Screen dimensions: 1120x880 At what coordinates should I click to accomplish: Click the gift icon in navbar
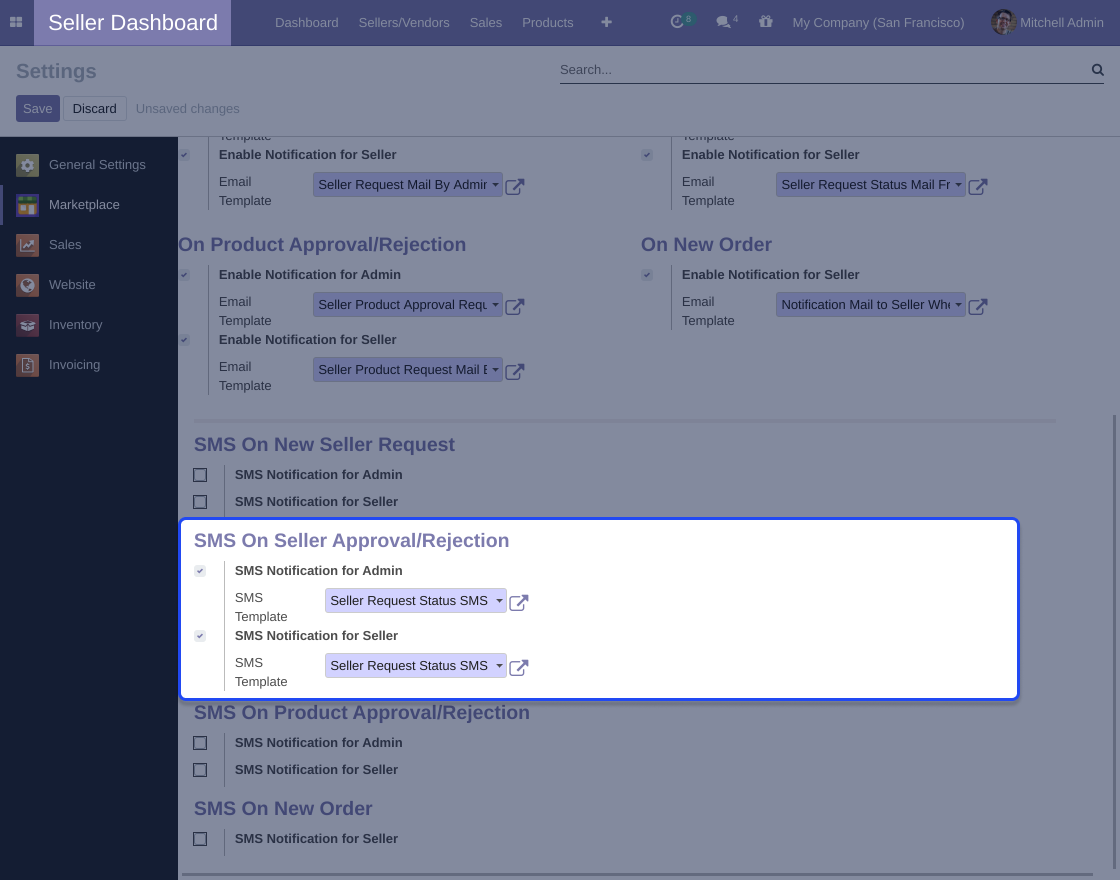[766, 22]
